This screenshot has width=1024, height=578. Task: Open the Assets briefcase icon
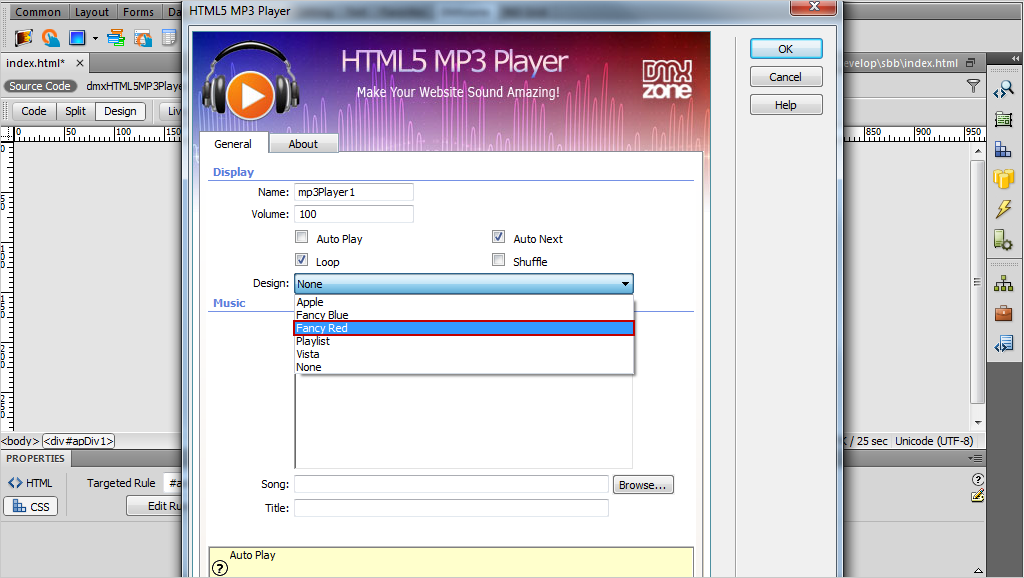1003,313
